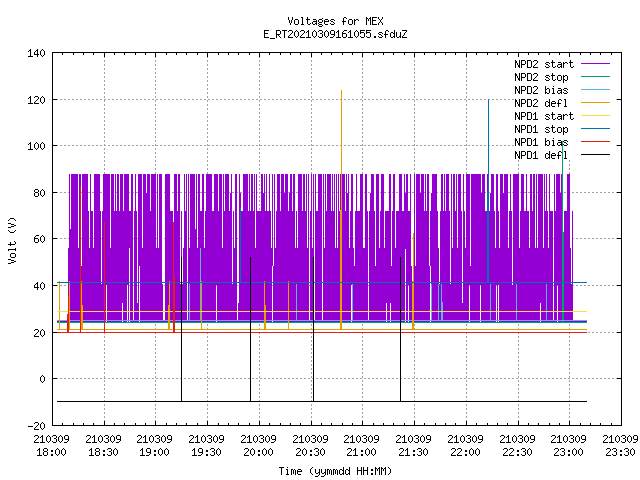Click the 'NPD1 stop' legend label

541,129
